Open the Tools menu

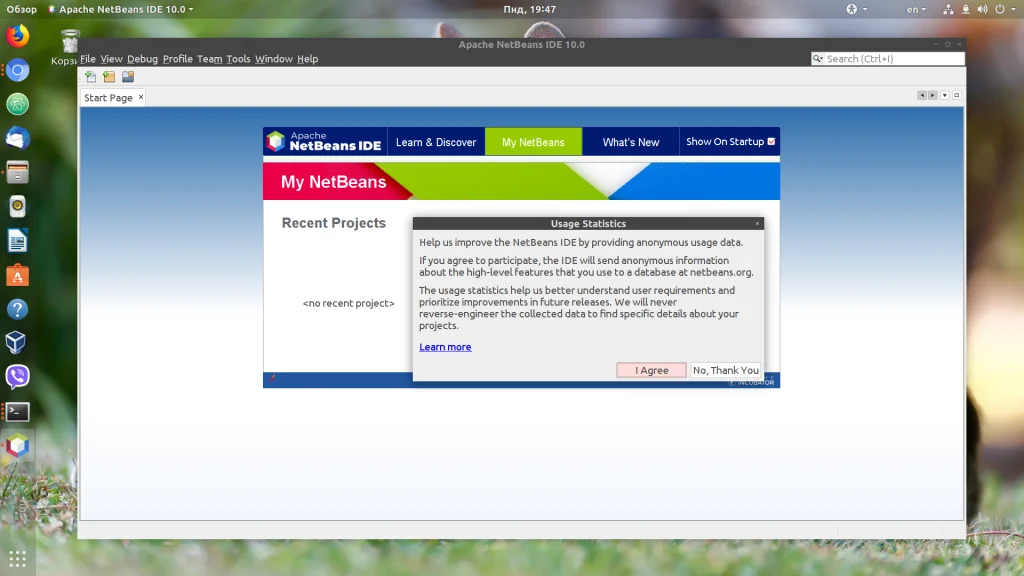click(238, 59)
